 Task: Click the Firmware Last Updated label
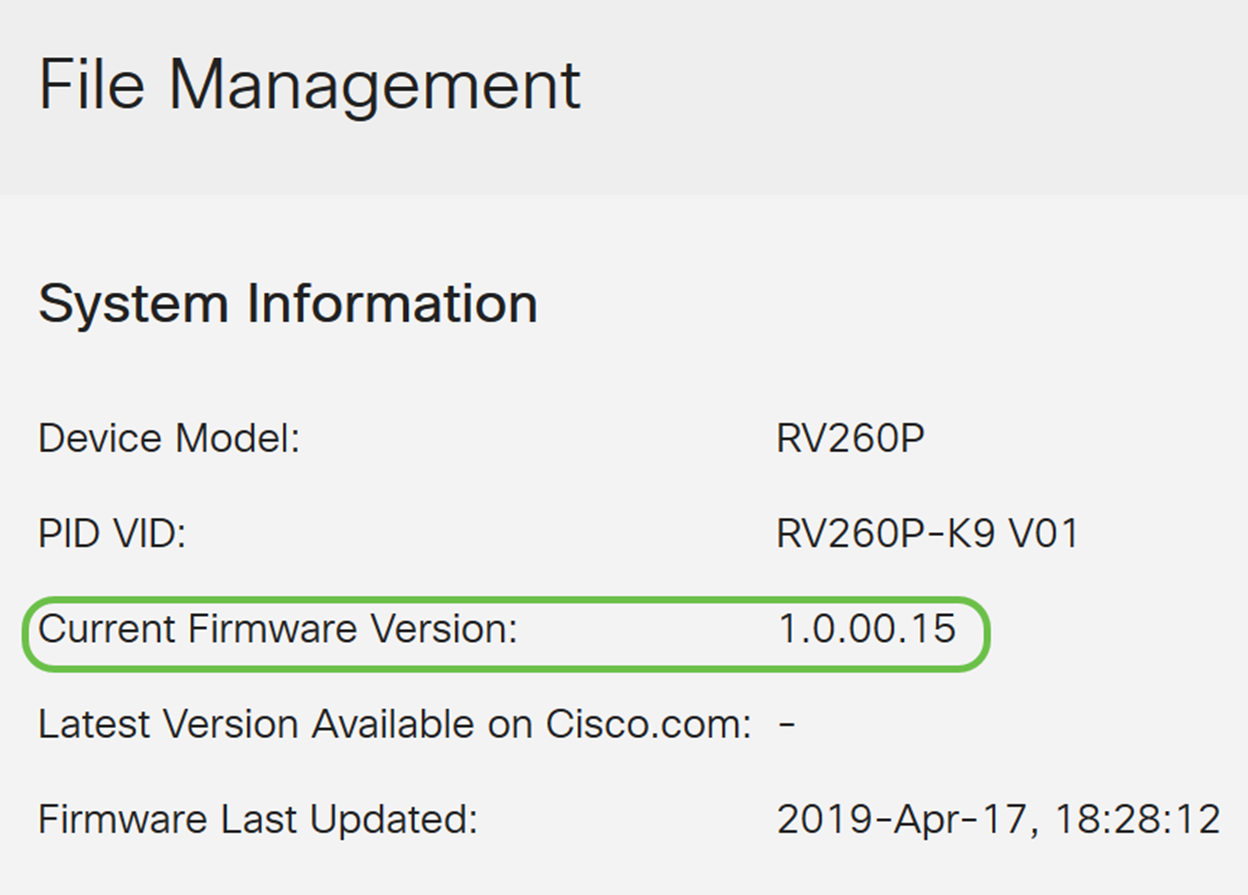[258, 820]
